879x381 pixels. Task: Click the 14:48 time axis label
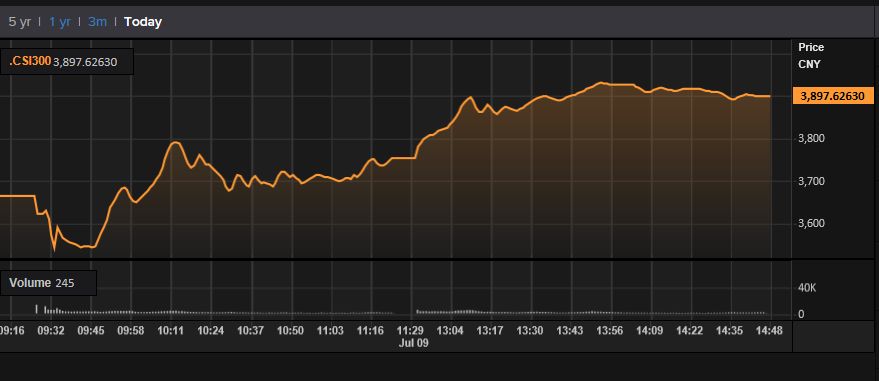pyautogui.click(x=769, y=331)
